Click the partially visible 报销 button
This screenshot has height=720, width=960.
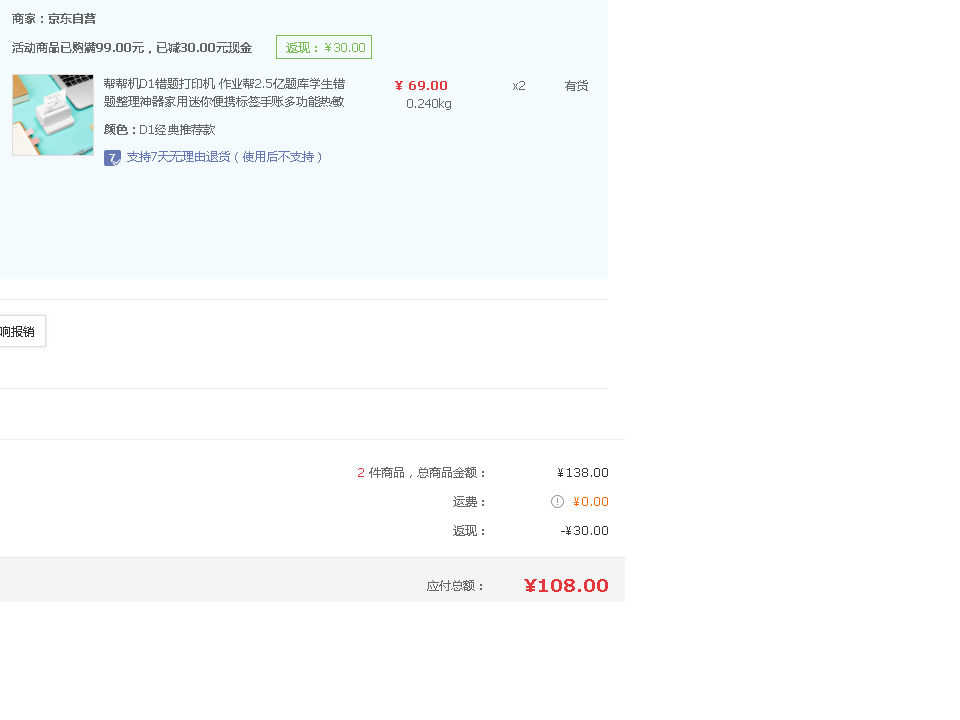22,331
